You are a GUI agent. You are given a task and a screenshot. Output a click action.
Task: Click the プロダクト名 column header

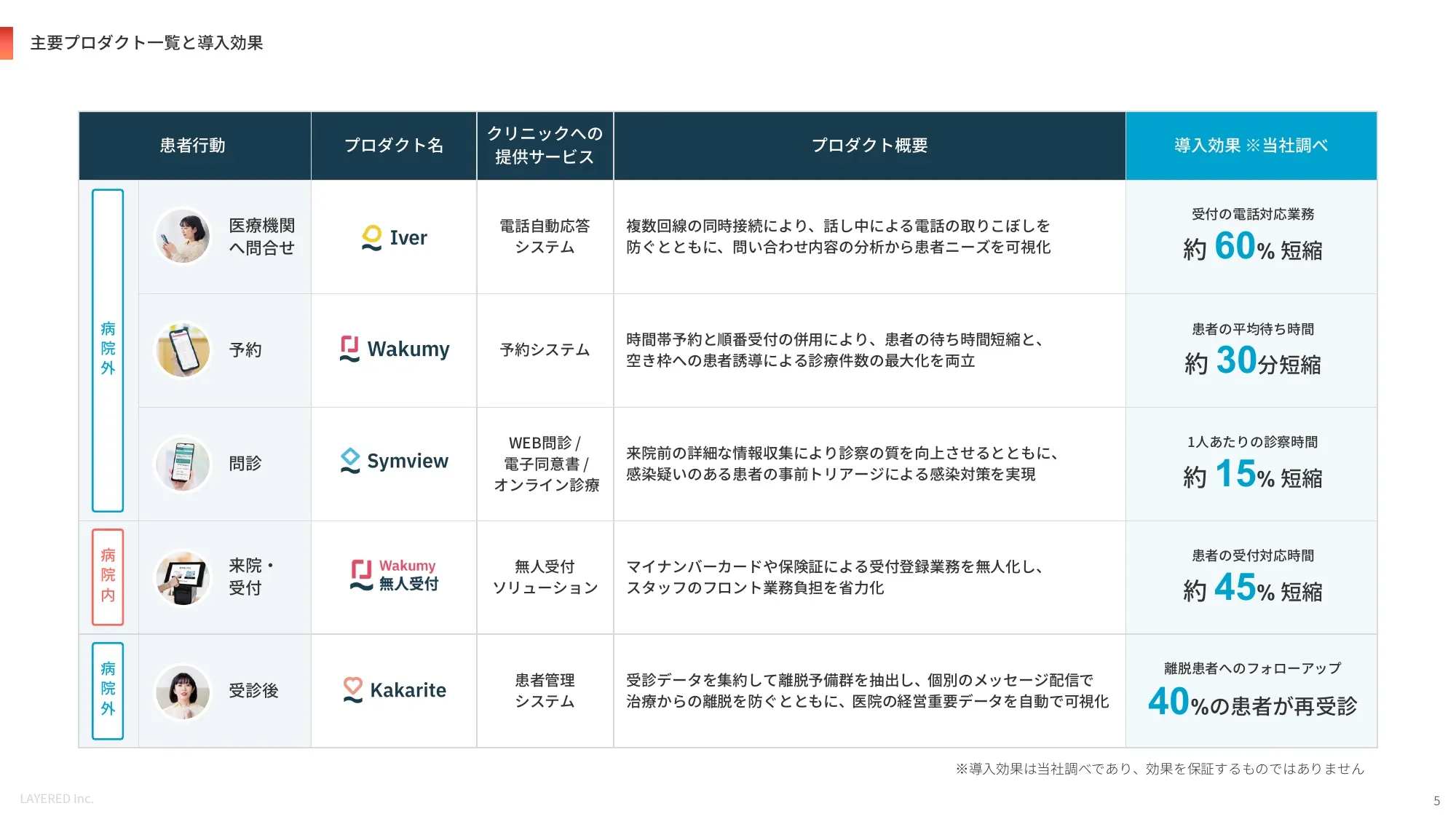pyautogui.click(x=394, y=146)
